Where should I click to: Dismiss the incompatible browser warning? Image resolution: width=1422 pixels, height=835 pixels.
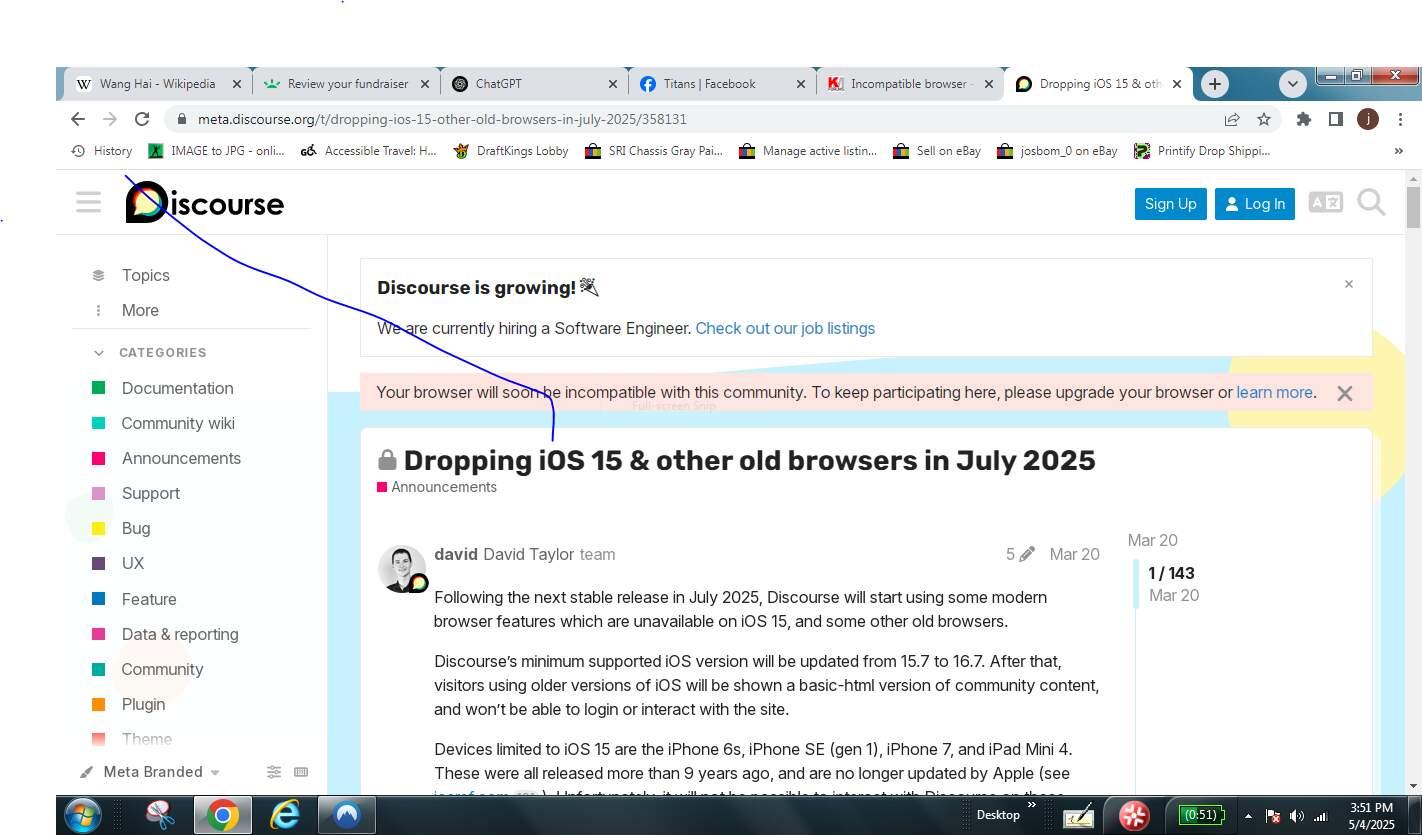pos(1345,393)
